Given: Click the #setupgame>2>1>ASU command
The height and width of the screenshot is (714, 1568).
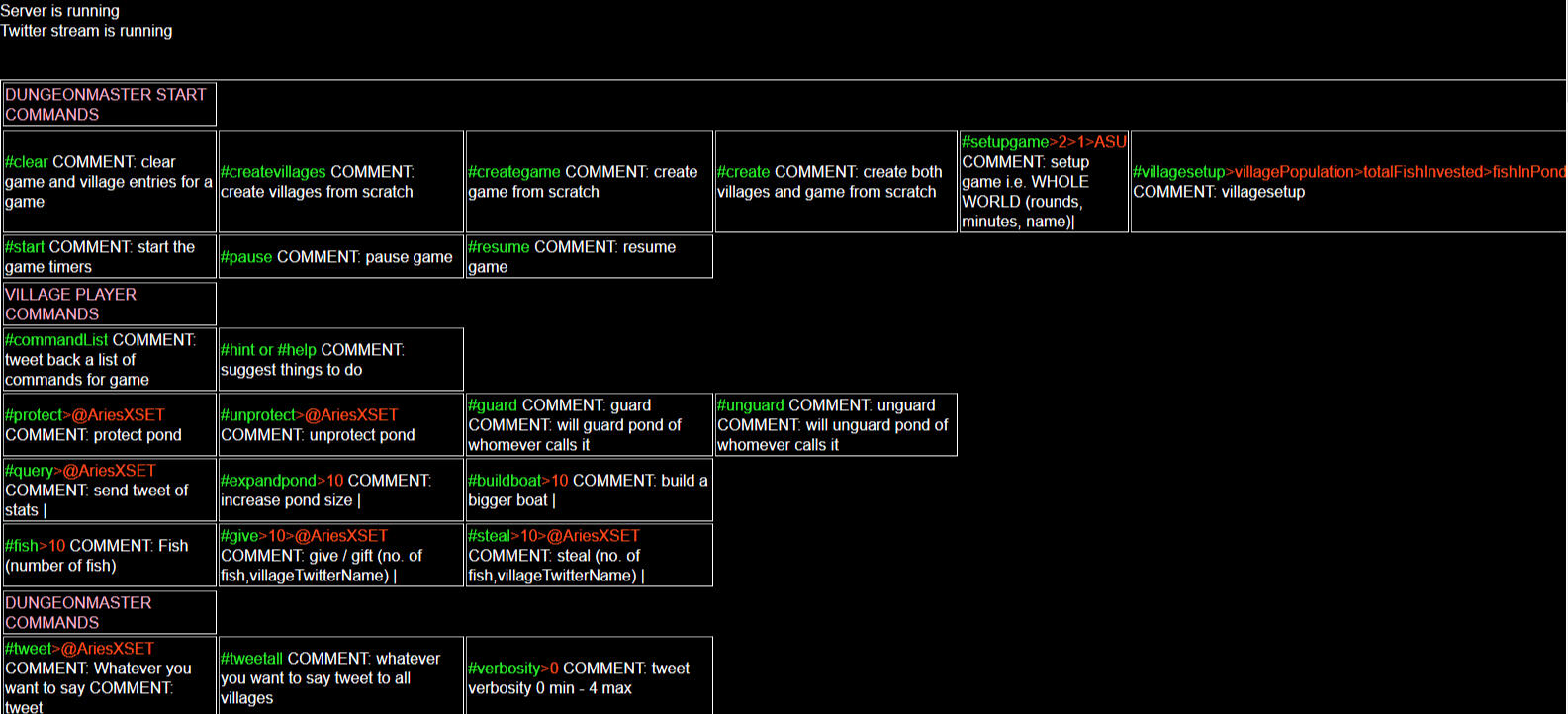Looking at the screenshot, I should [1043, 142].
